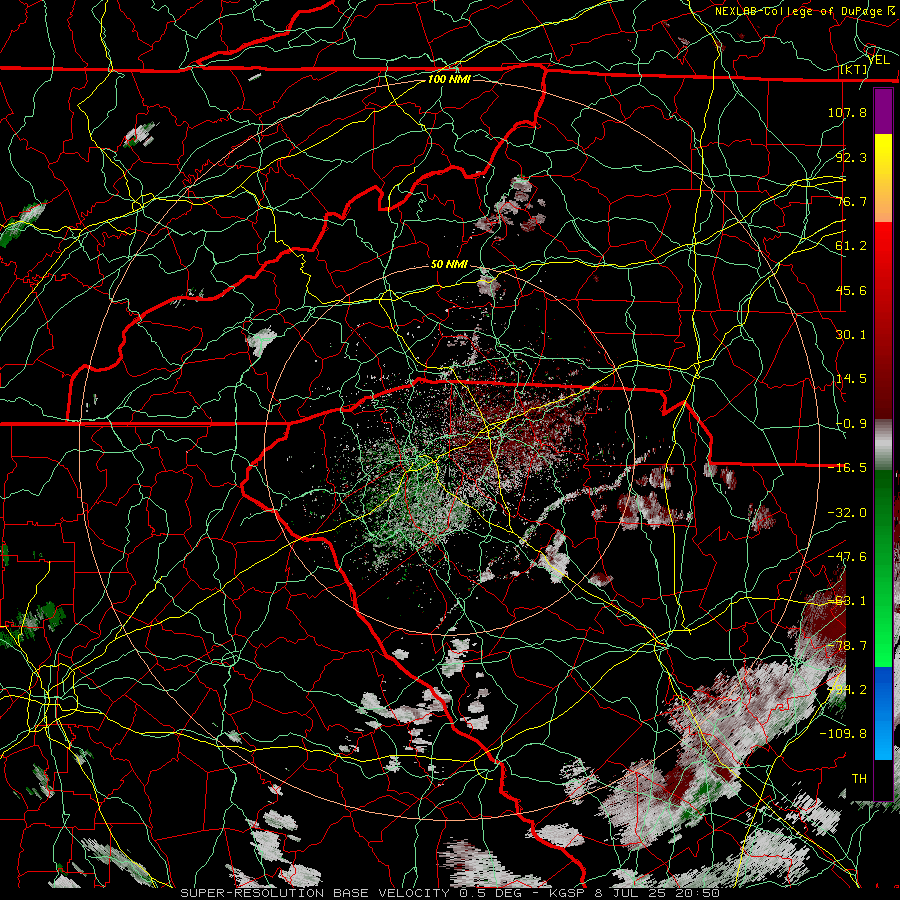
Task: Click the 61.2 velocity value
Action: pos(851,246)
